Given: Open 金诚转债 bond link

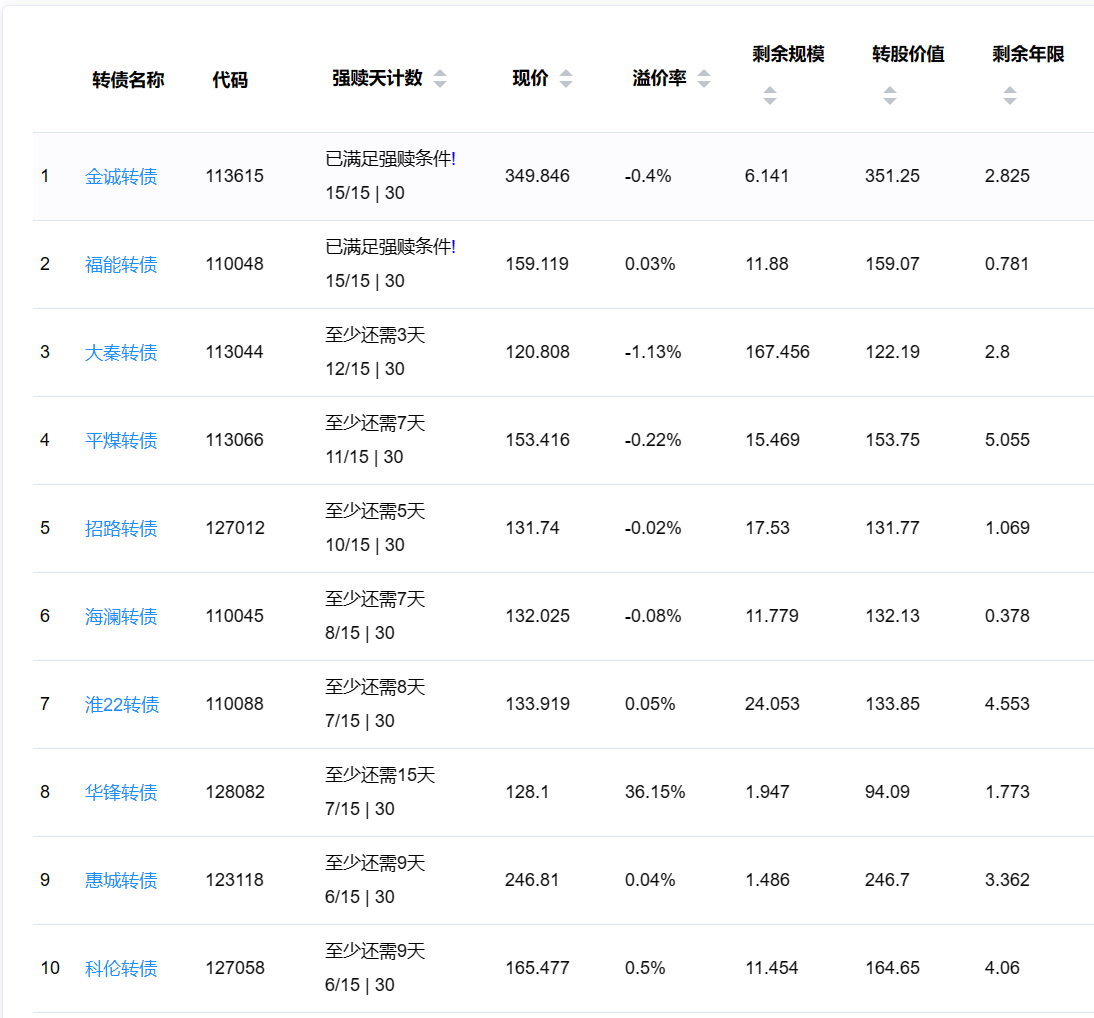Looking at the screenshot, I should (x=121, y=177).
